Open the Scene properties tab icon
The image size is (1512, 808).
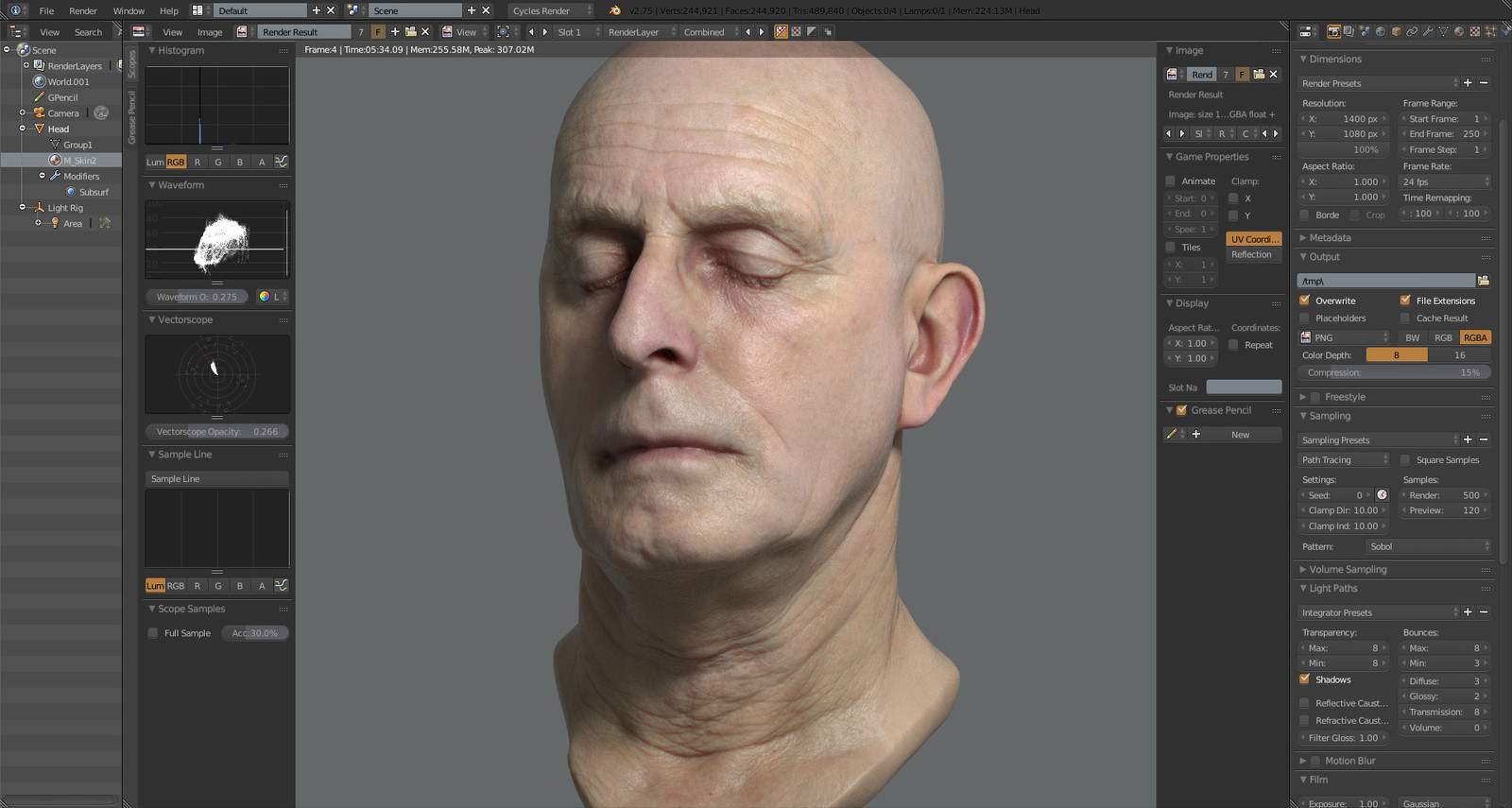(x=1365, y=31)
